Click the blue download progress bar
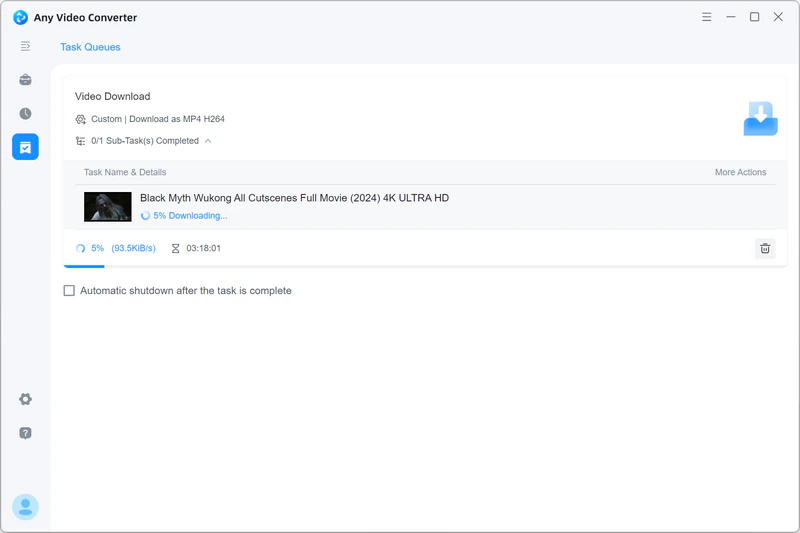Screen dimensions: 800x533 [x=84, y=266]
